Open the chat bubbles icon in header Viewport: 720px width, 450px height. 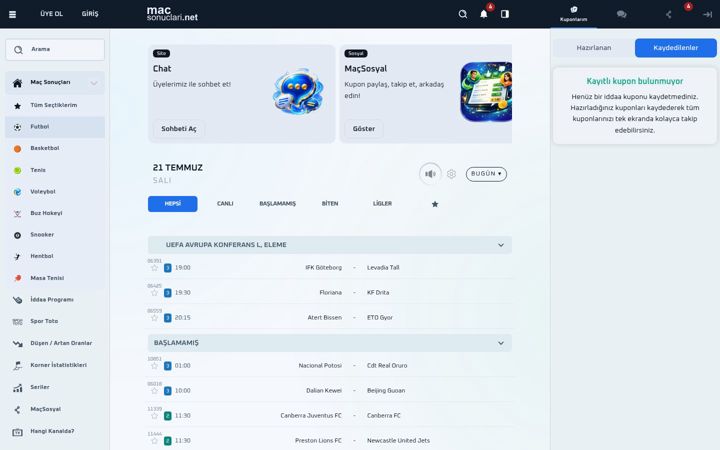coord(621,14)
